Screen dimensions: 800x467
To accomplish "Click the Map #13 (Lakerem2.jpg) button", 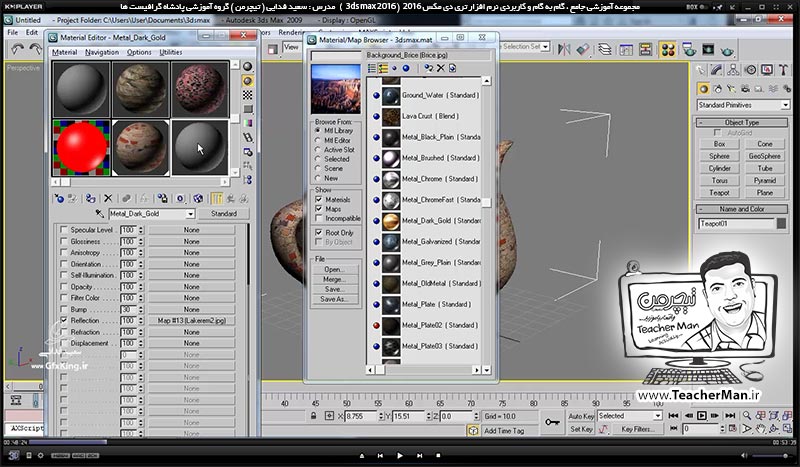I will tap(191, 321).
